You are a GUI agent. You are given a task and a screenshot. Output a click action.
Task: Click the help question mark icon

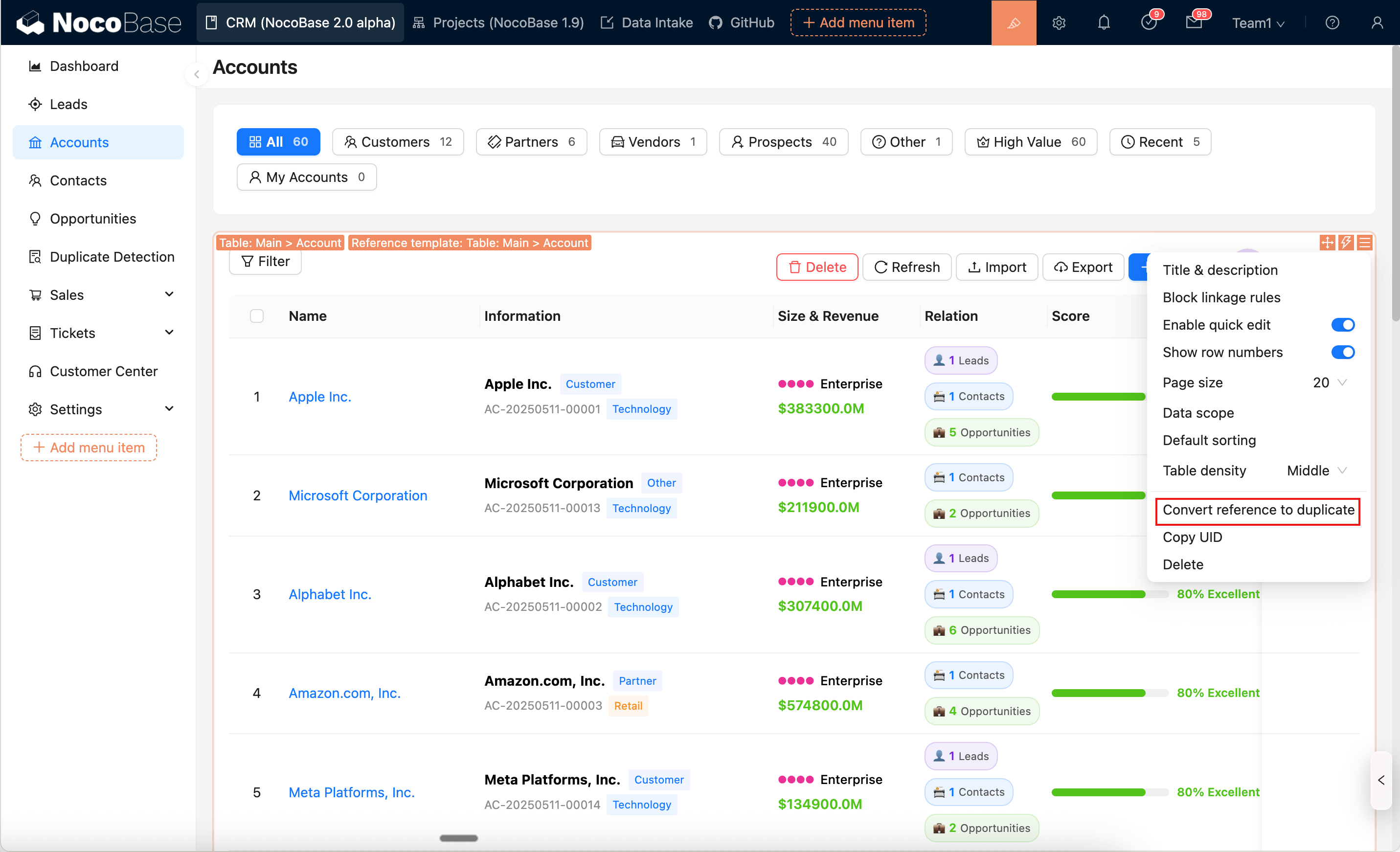[x=1332, y=22]
